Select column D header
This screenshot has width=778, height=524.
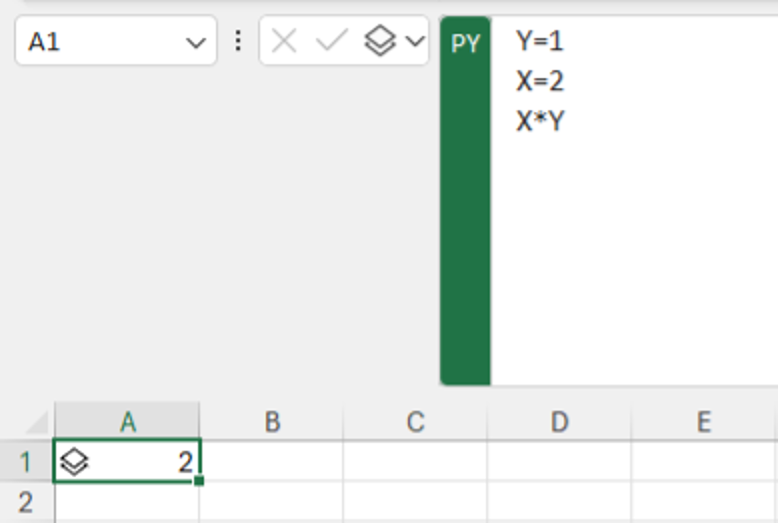click(559, 422)
